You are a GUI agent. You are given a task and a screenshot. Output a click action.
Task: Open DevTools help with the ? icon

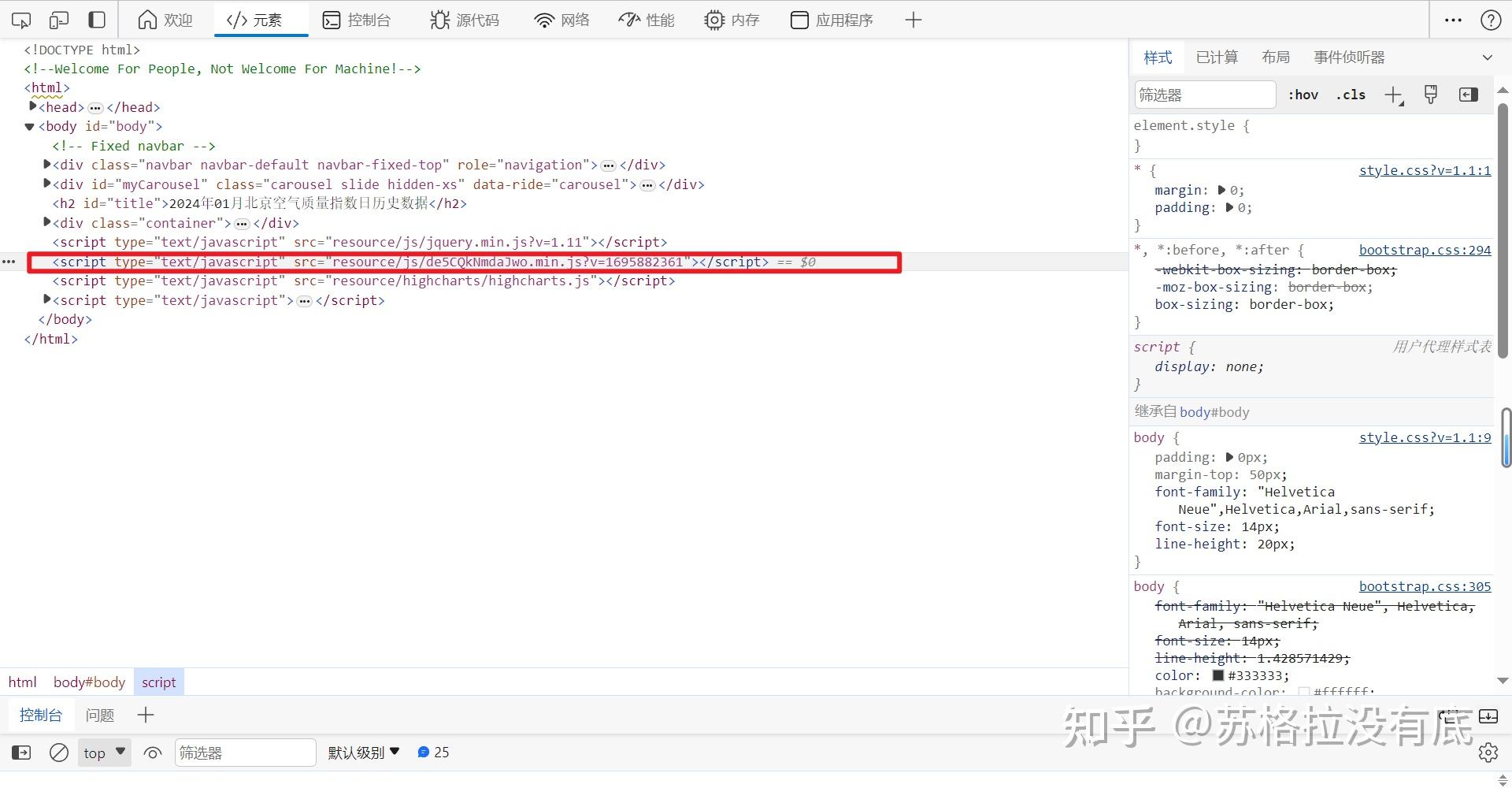click(x=1492, y=20)
